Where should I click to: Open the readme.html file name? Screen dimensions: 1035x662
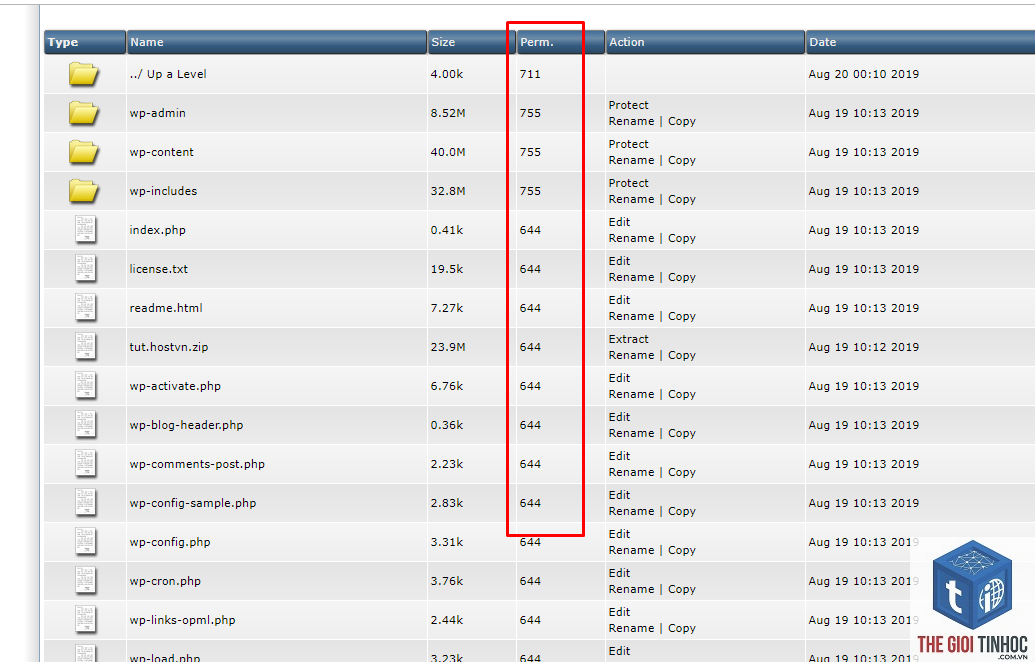[x=166, y=308]
